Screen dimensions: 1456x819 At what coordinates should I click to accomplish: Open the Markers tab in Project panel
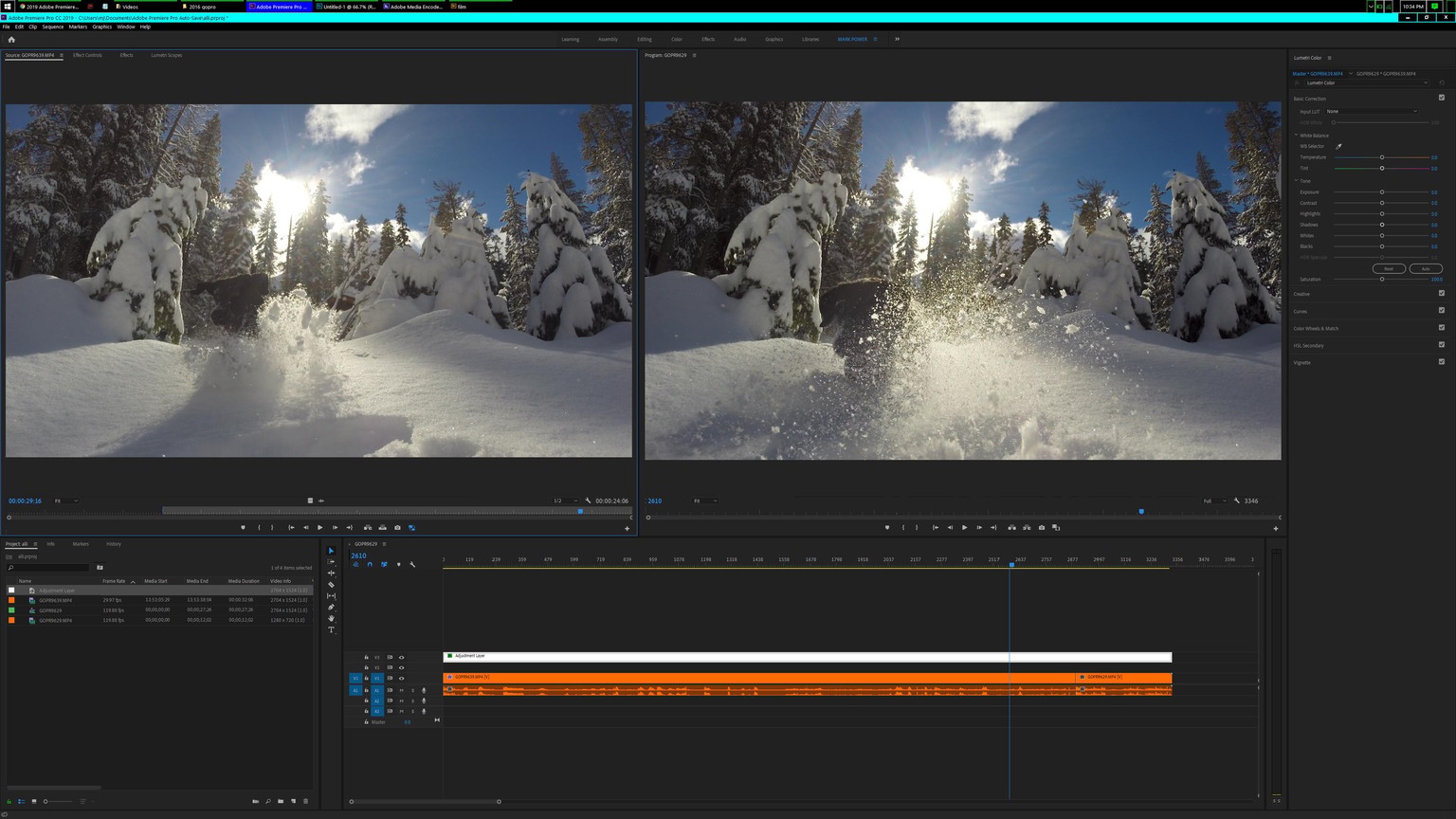[x=81, y=544]
